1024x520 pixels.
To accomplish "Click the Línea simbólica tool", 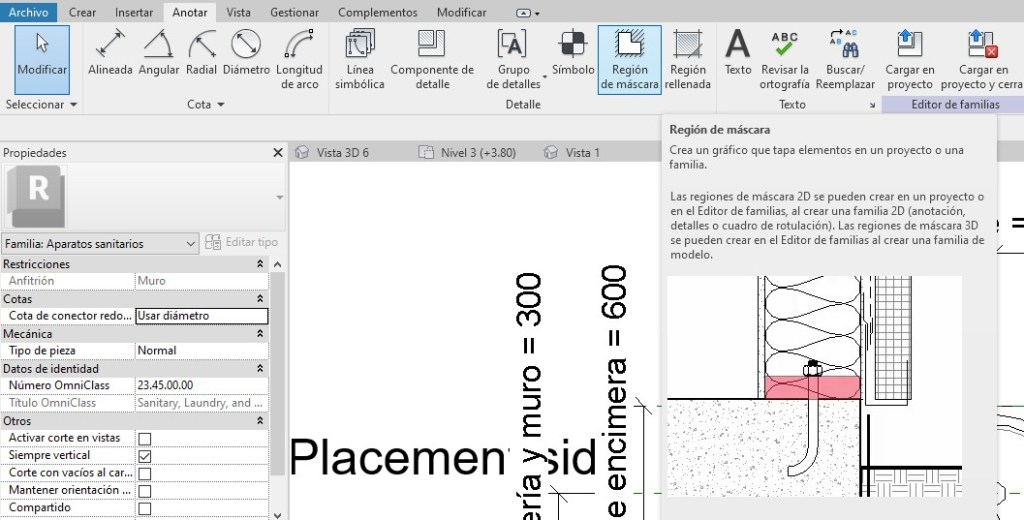I will tap(359, 58).
